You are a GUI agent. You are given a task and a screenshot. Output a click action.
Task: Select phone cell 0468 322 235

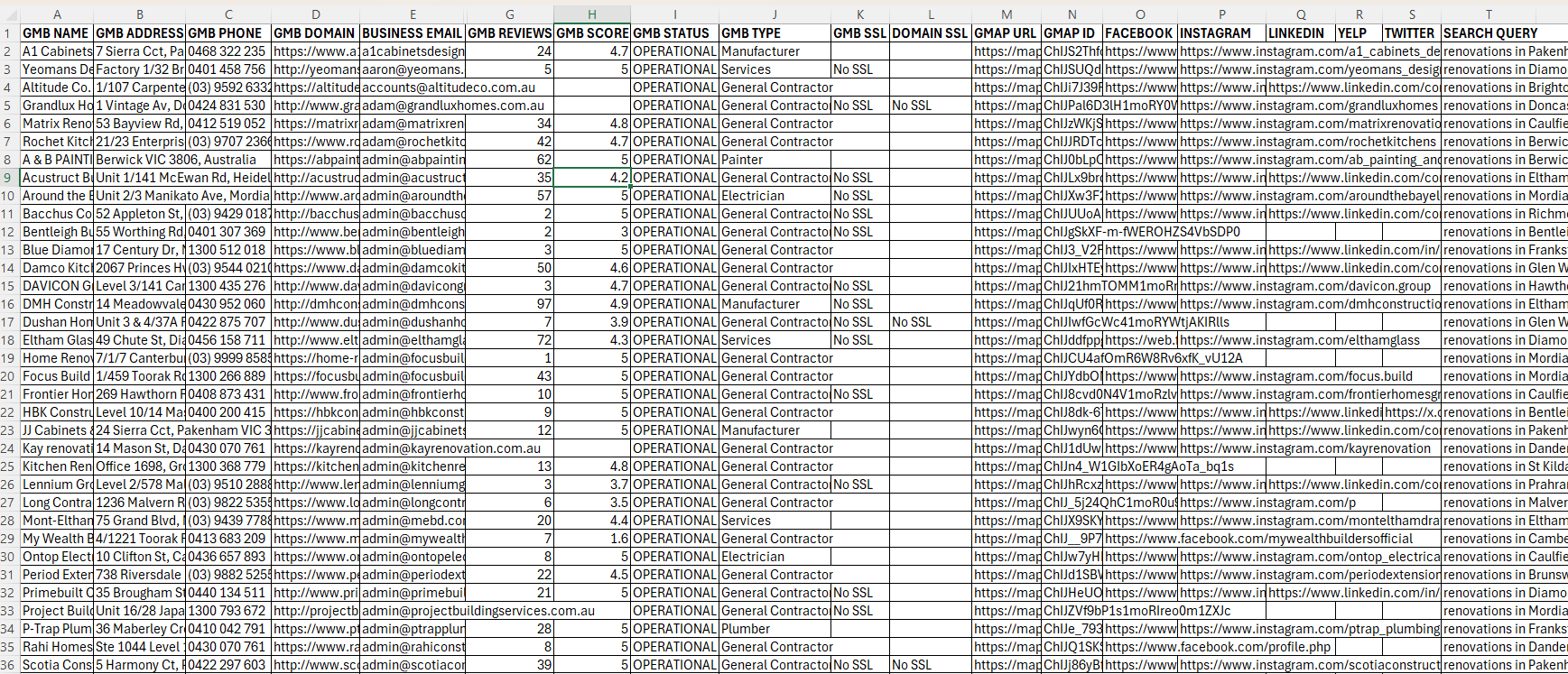pyautogui.click(x=227, y=51)
